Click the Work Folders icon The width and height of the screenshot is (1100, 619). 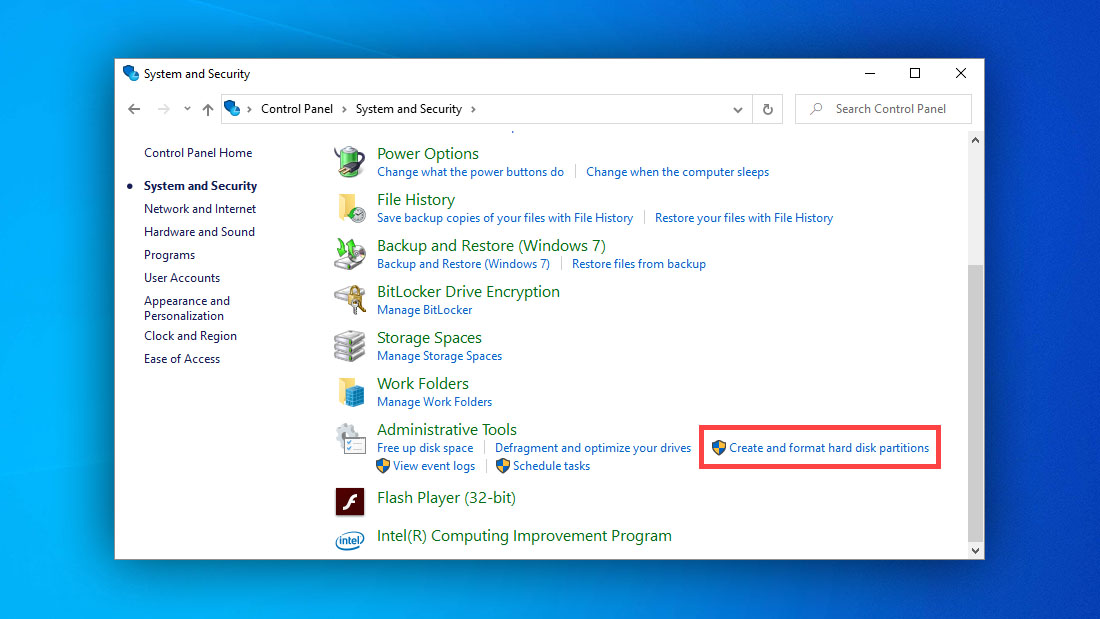pos(351,392)
